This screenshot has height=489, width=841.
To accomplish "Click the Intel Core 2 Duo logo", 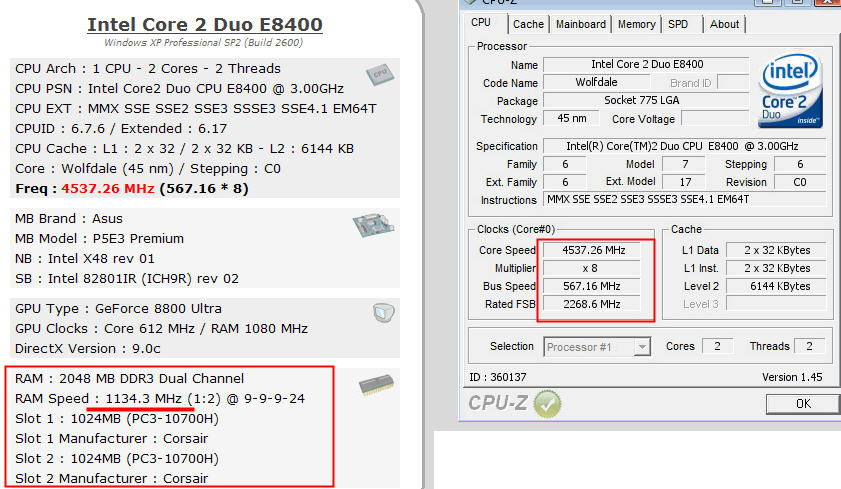I will coord(790,91).
